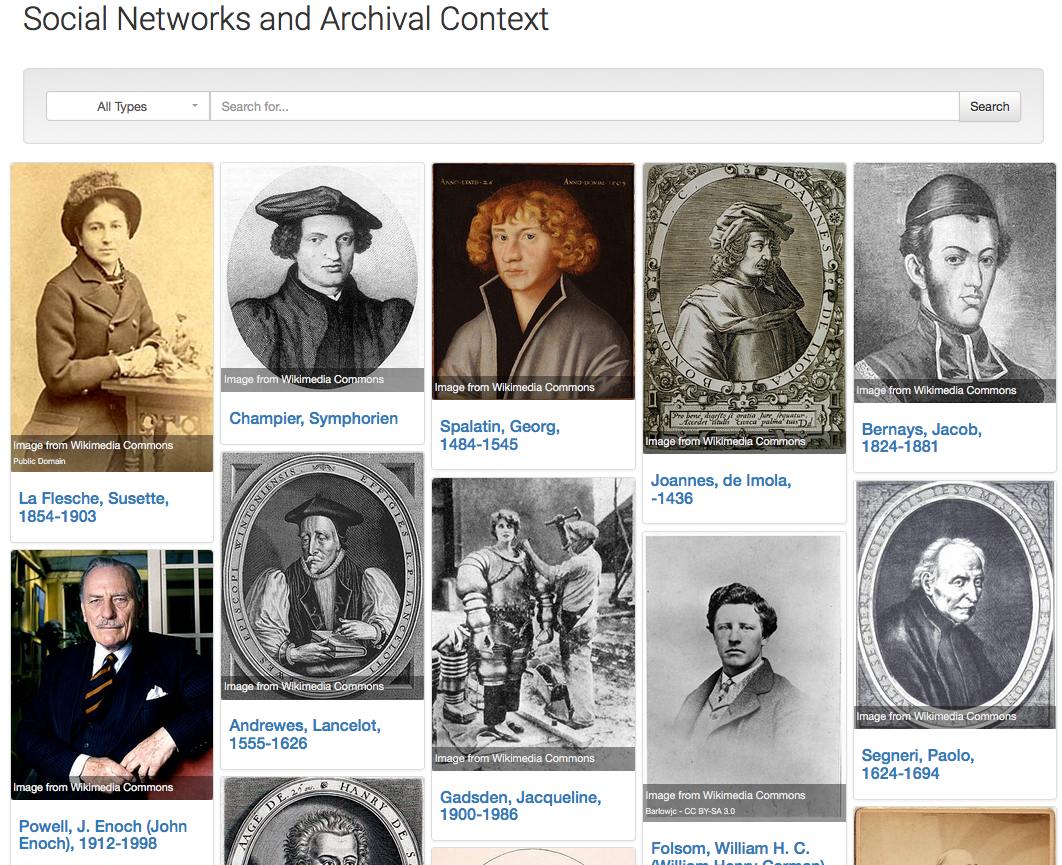Select the Joannes de Imola engraving
This screenshot has height=865, width=1062.
point(744,308)
